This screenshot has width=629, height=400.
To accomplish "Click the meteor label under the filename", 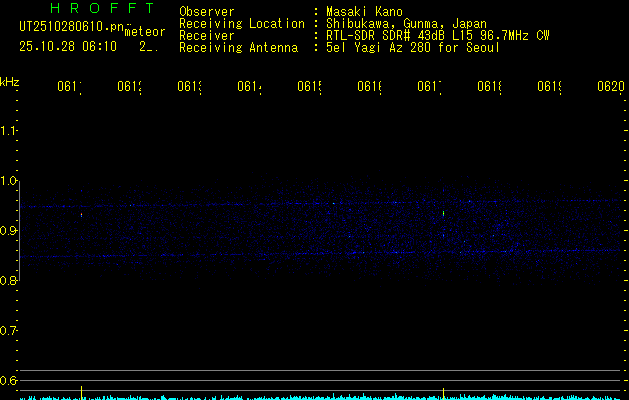I will coord(145,31).
